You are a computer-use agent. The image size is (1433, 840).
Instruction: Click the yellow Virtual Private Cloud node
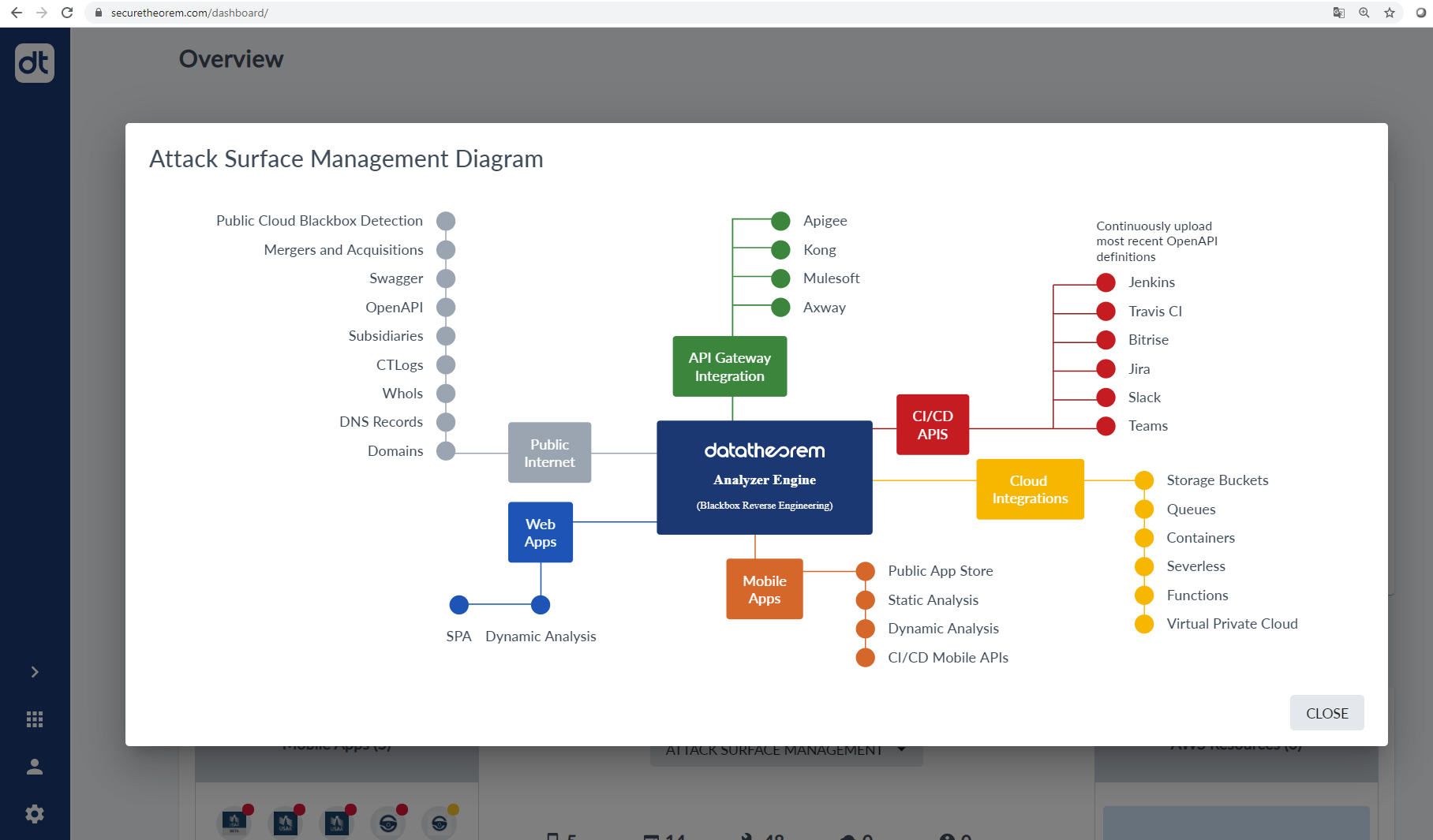[1144, 624]
